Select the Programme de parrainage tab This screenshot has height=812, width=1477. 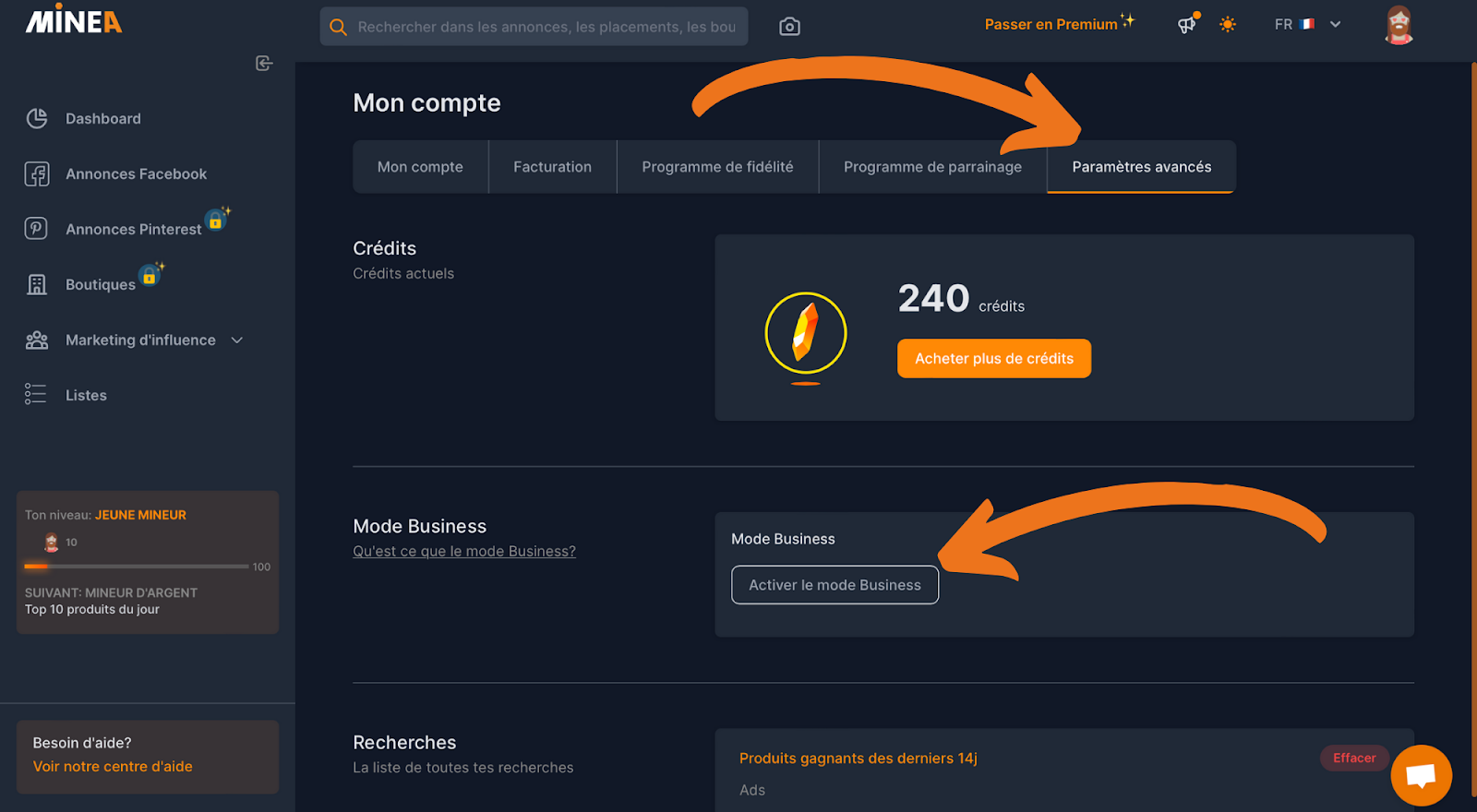932,167
